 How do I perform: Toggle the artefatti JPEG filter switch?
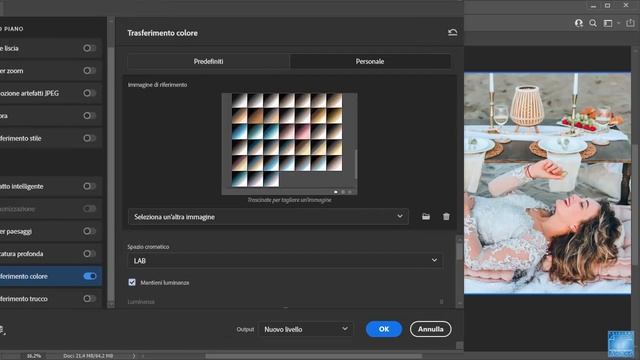(89, 93)
